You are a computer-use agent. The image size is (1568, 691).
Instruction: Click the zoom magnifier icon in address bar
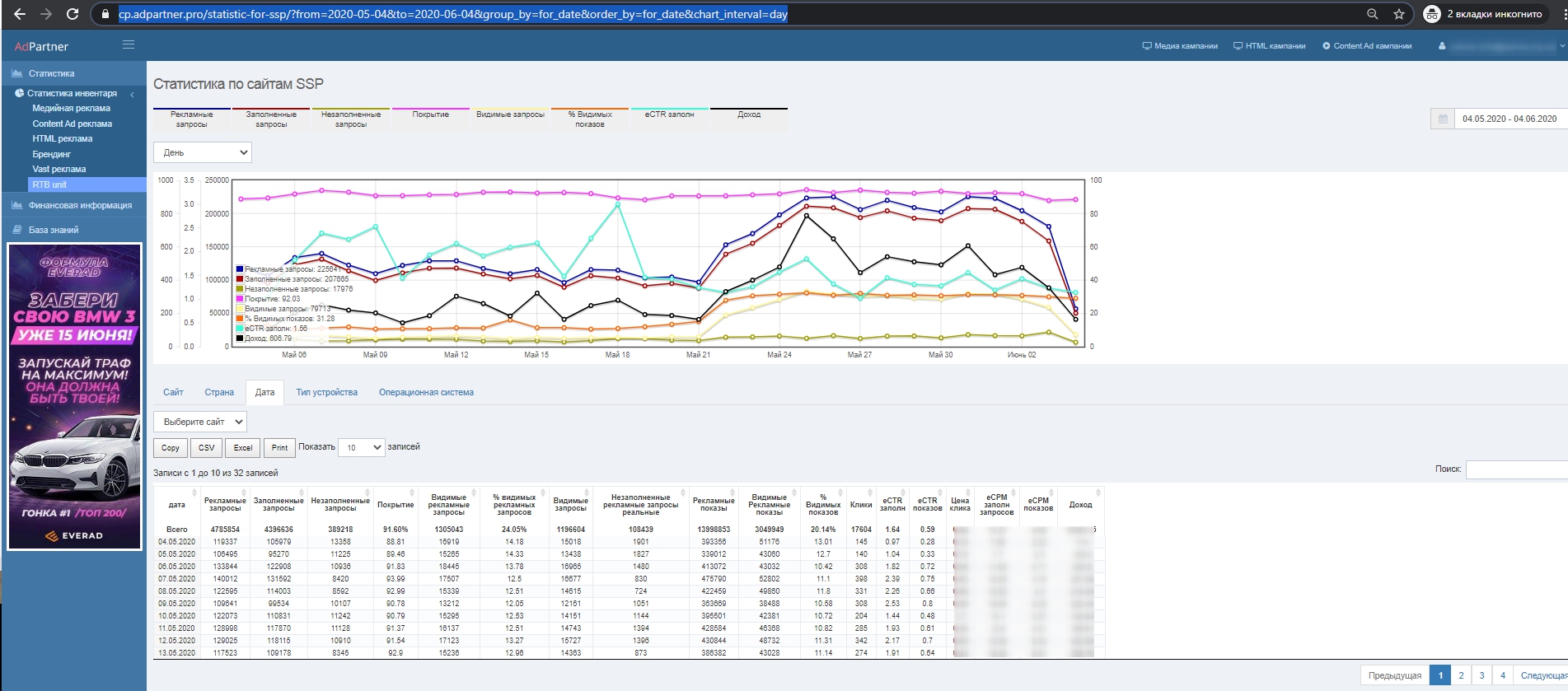pyautogui.click(x=1372, y=14)
